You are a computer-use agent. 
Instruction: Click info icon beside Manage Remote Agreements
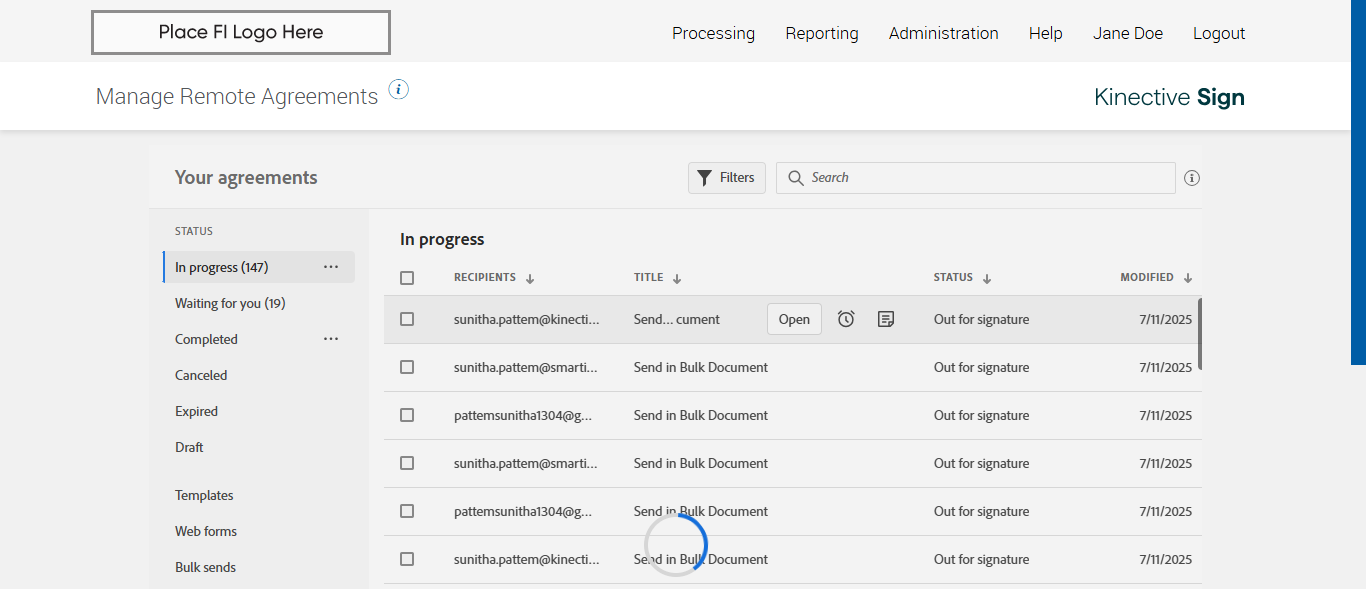(399, 90)
